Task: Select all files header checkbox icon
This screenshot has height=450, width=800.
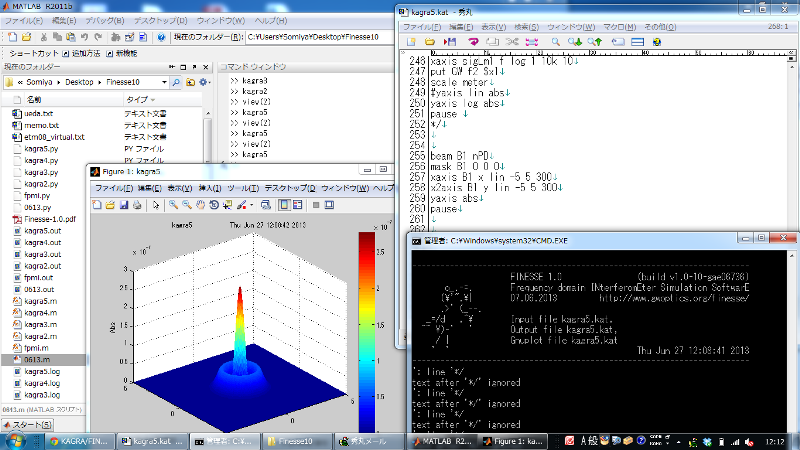Action: point(17,99)
